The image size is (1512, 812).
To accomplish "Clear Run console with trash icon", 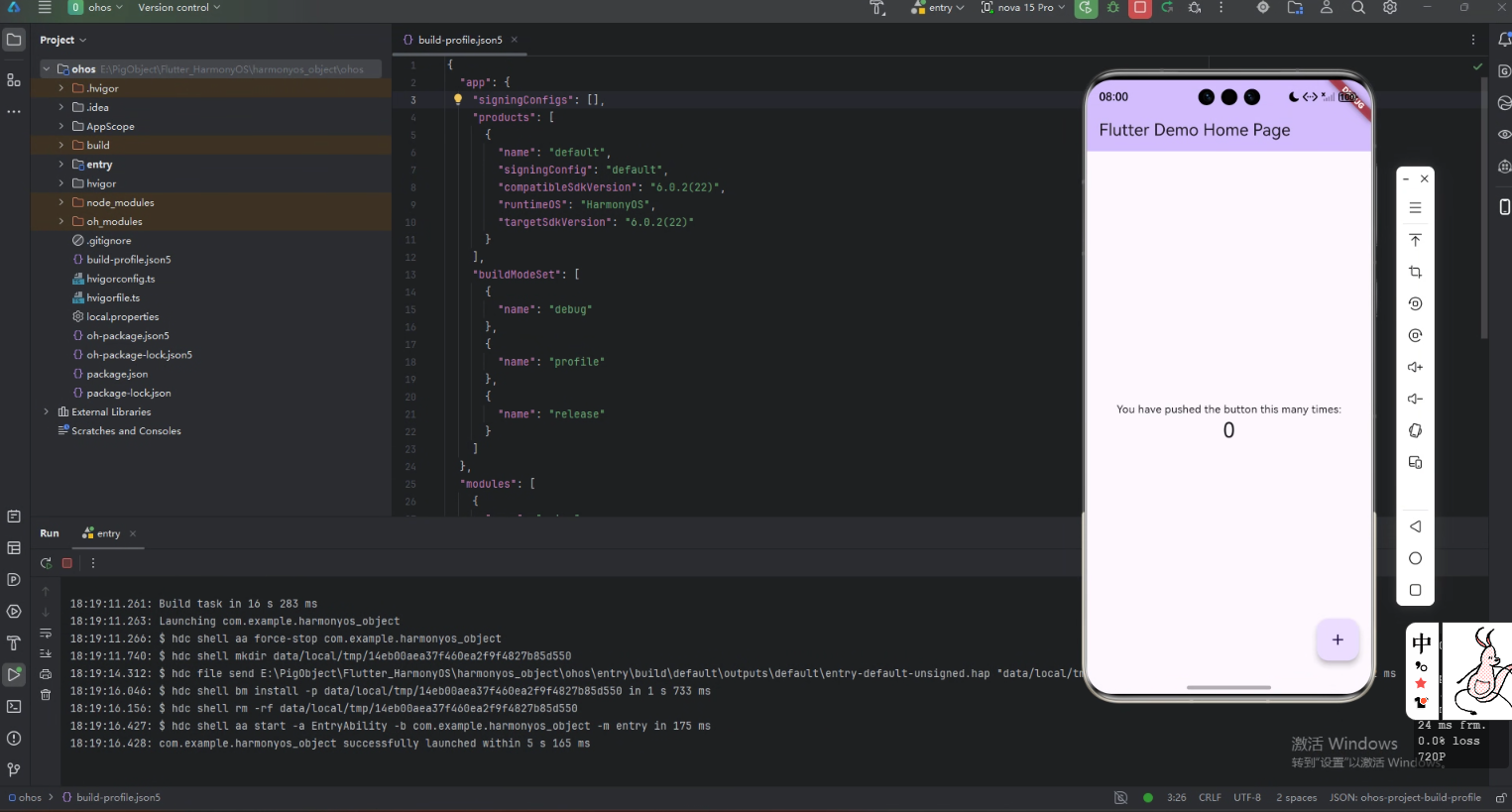I will [46, 695].
